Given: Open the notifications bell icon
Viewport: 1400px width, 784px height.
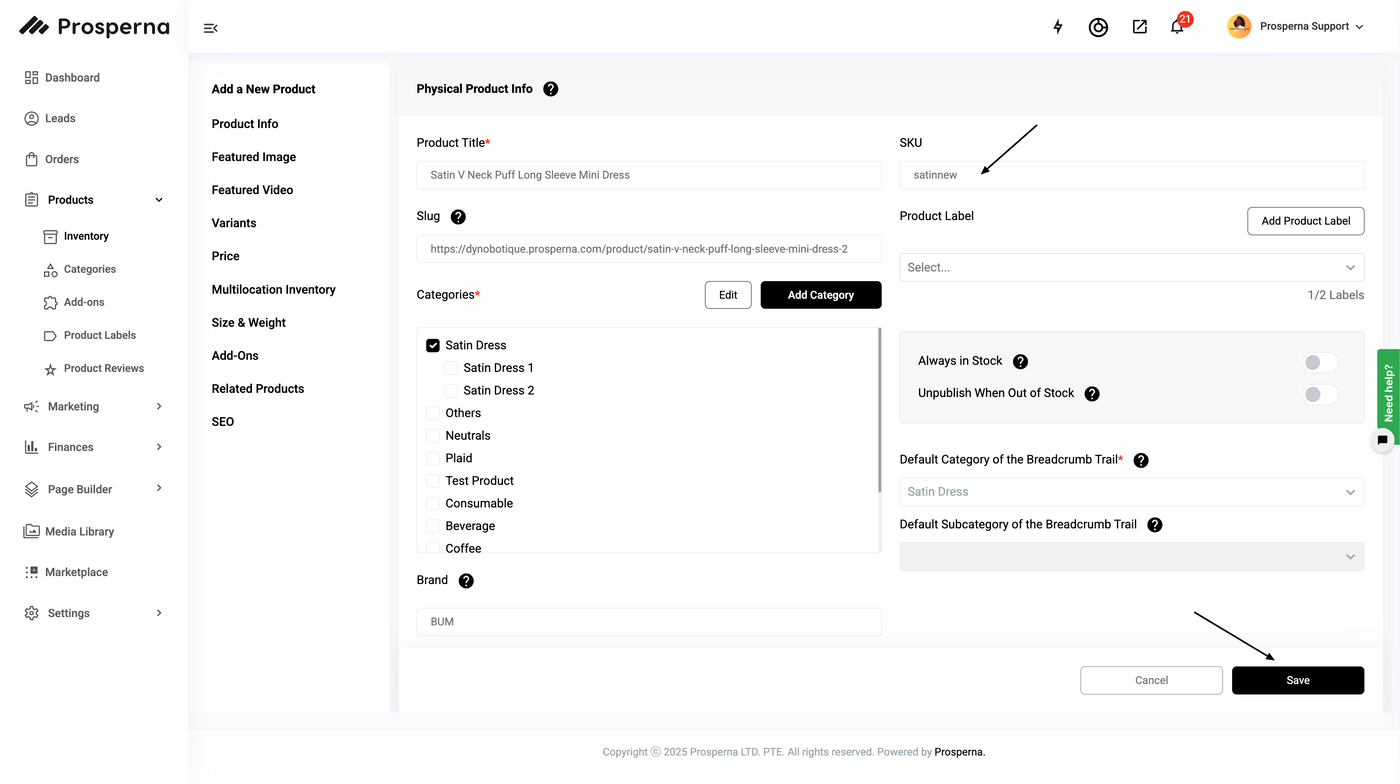Looking at the screenshot, I should tap(1177, 27).
